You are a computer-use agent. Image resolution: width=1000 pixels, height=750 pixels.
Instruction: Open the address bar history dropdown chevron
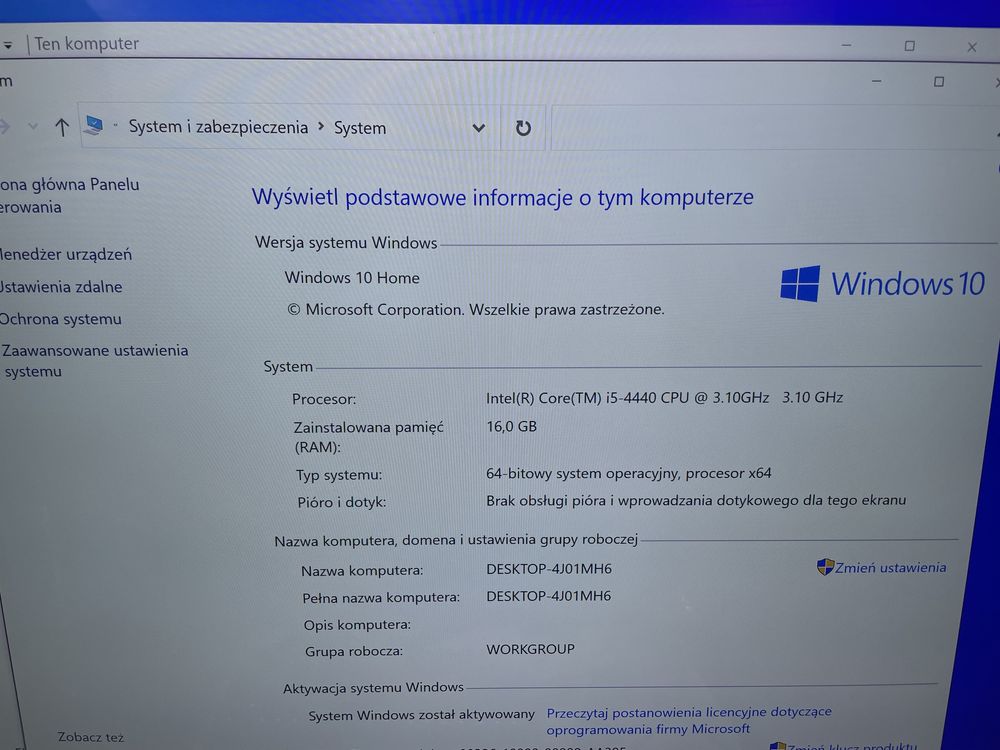479,128
